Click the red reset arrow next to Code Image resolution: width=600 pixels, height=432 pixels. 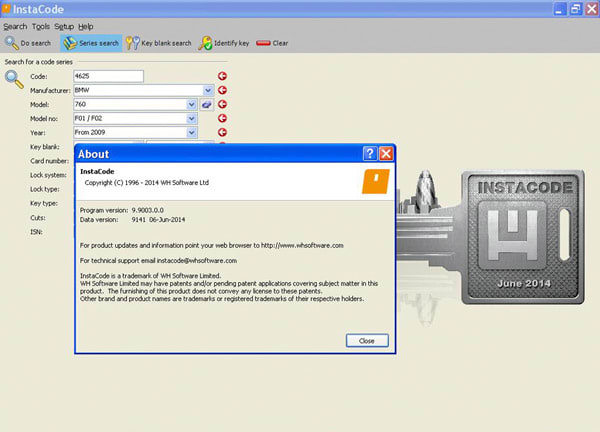(222, 76)
